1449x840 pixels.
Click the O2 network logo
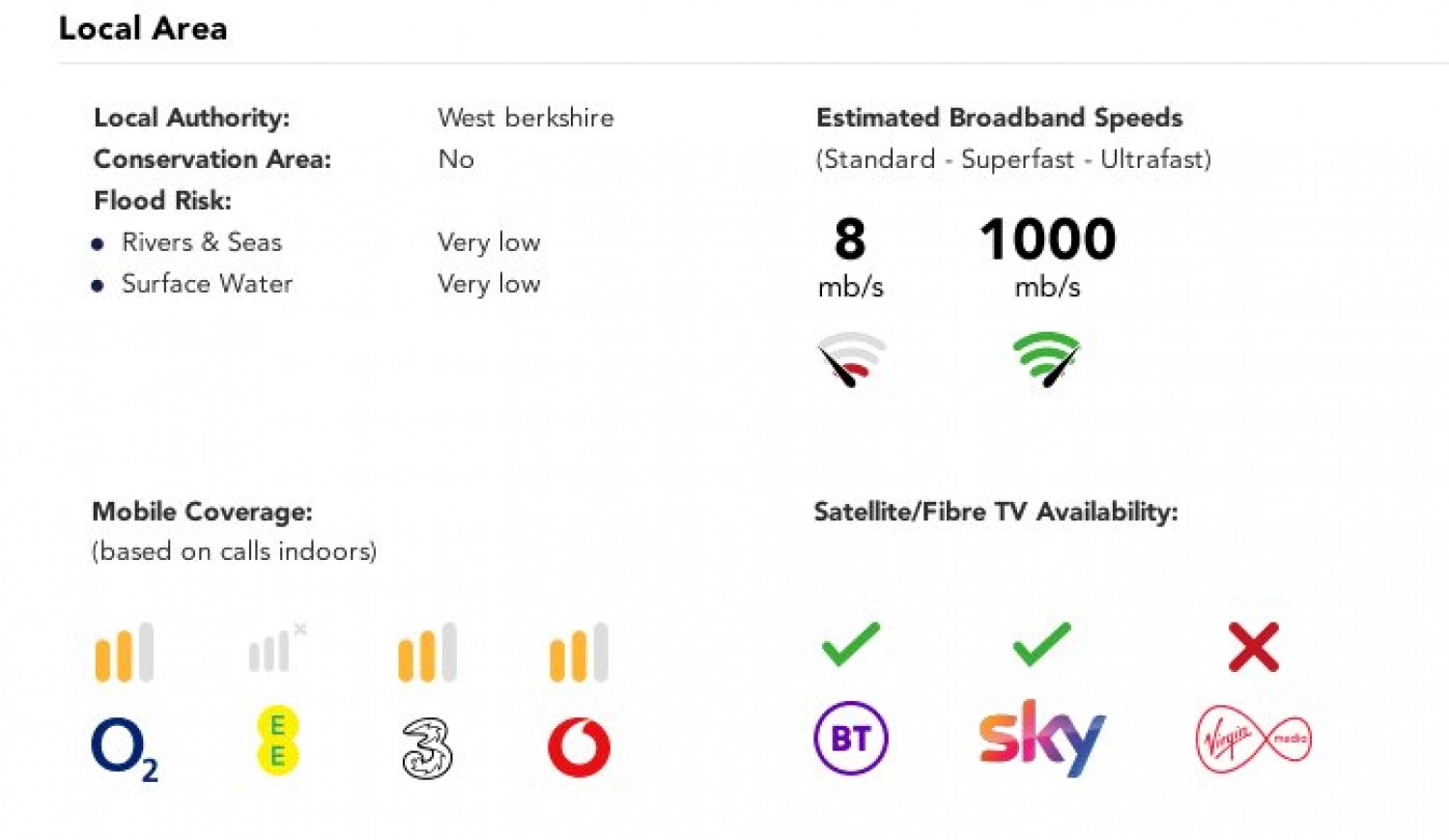[124, 749]
